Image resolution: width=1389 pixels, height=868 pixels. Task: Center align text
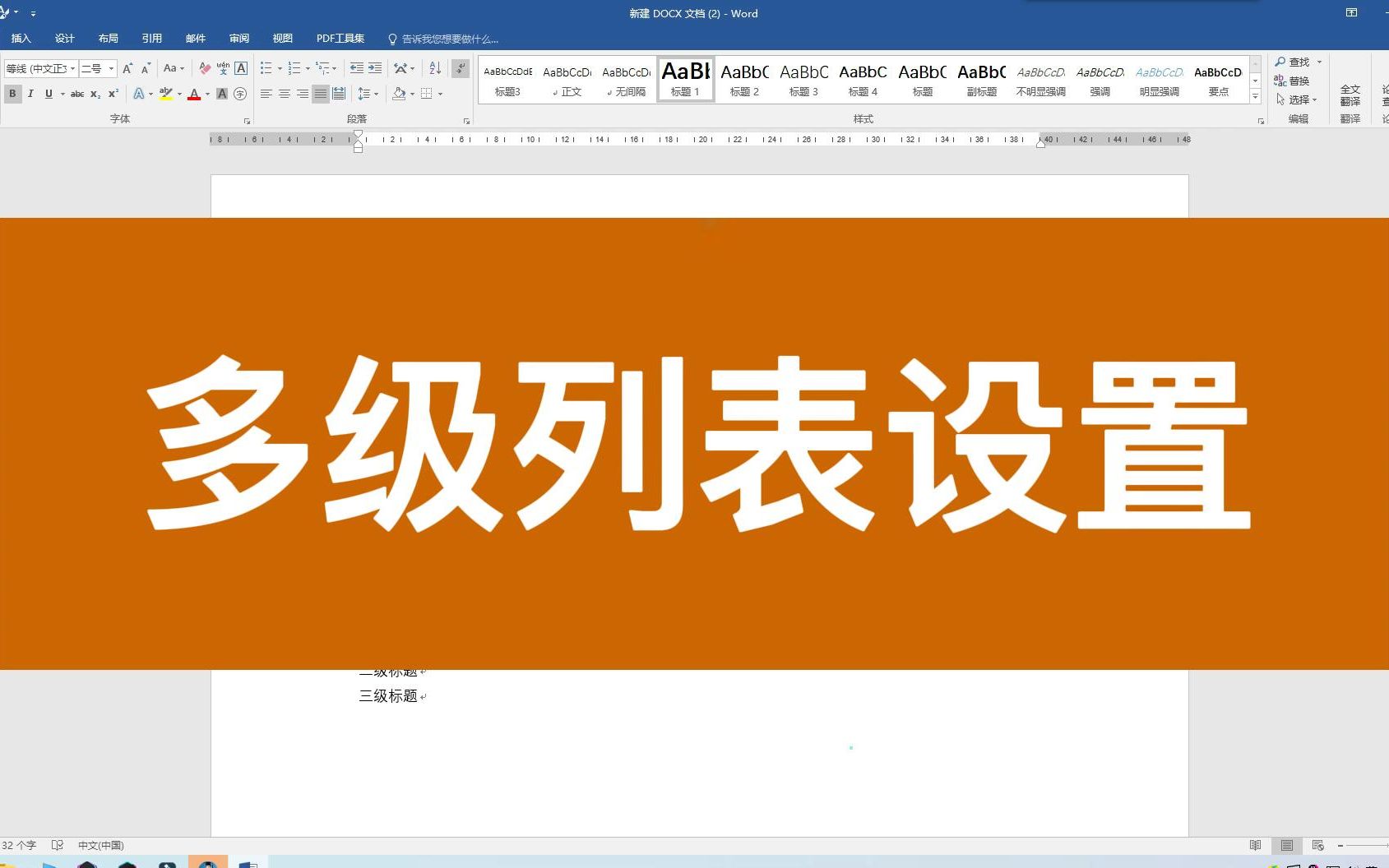[285, 94]
